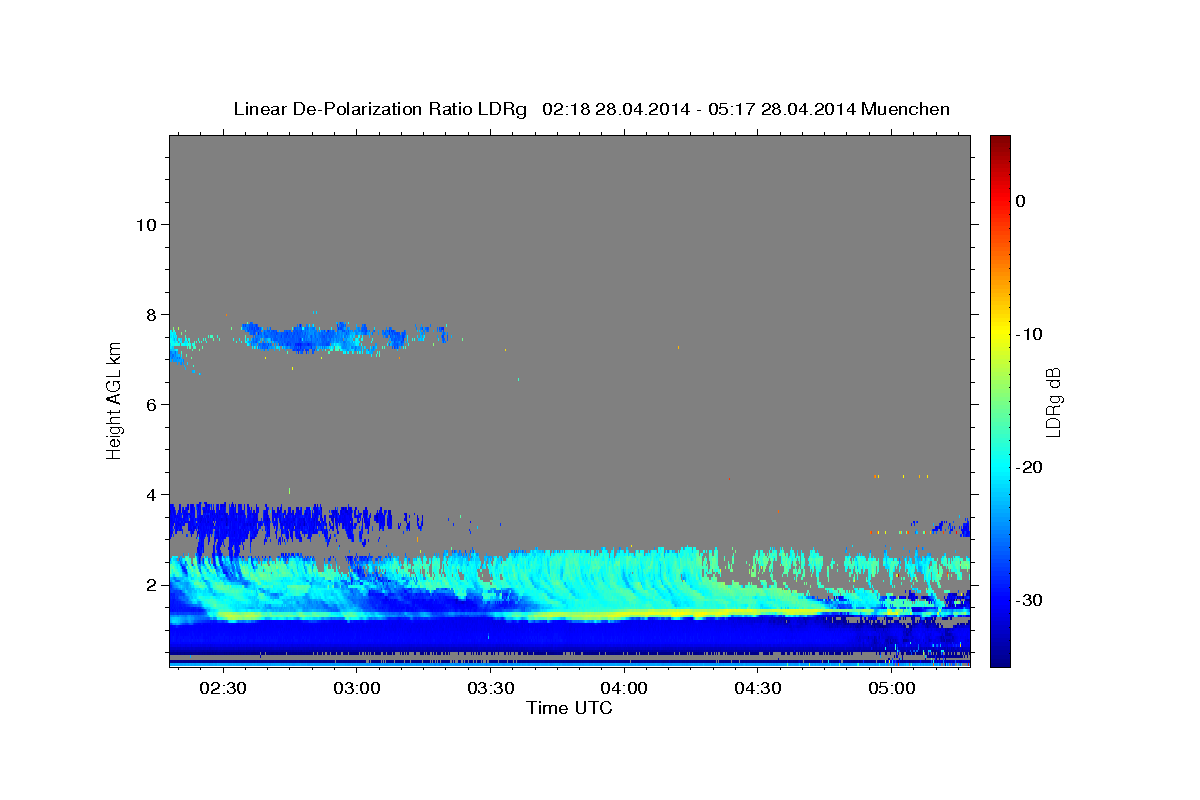
Task: Click the height tick label 2
Action: click(x=150, y=585)
